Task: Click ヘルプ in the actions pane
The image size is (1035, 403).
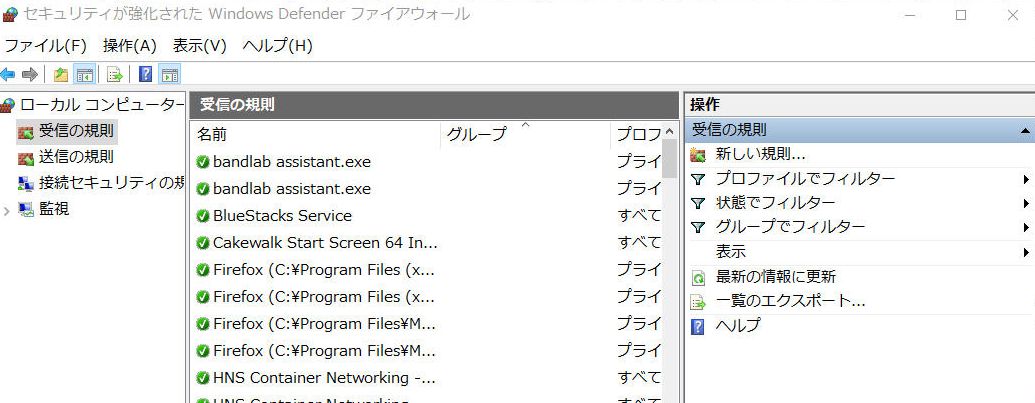Action: 738,326
